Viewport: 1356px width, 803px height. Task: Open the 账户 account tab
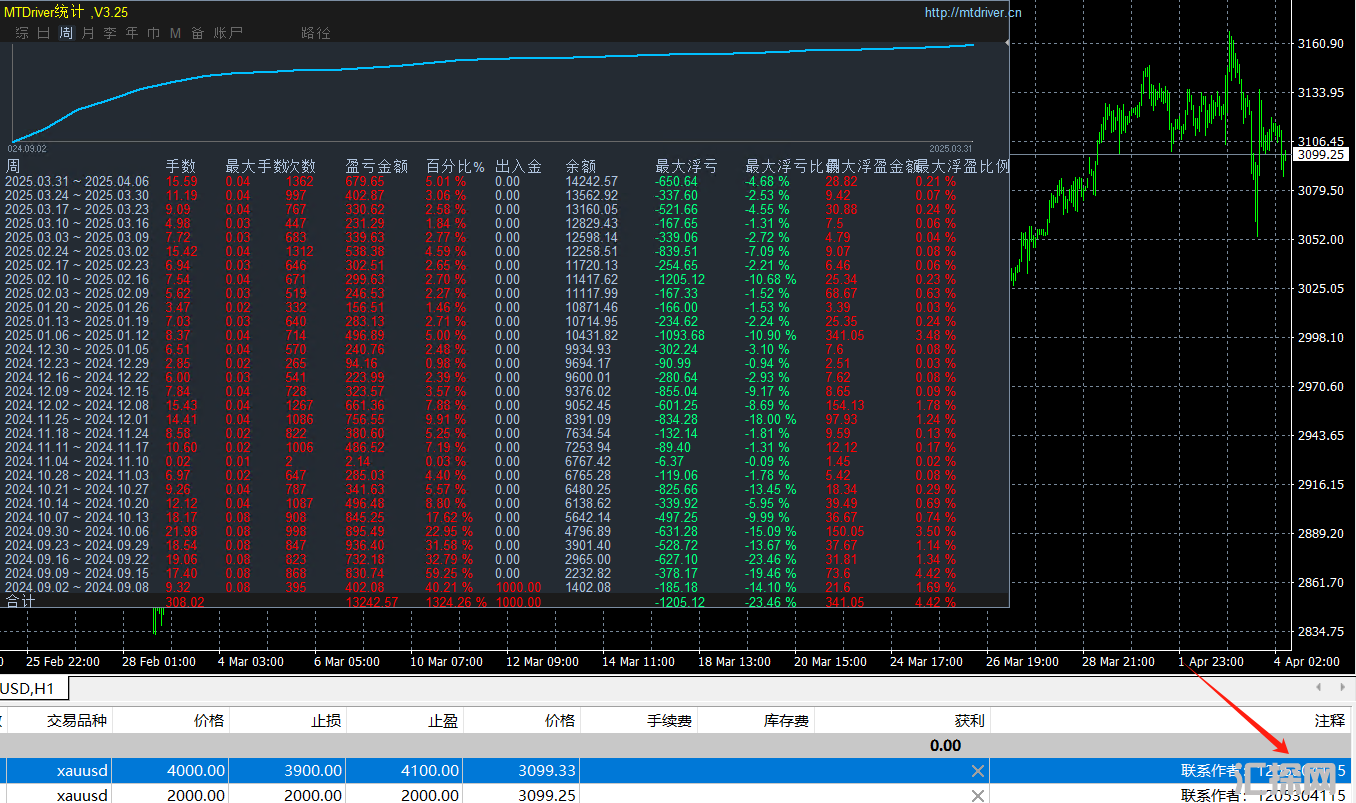point(228,33)
